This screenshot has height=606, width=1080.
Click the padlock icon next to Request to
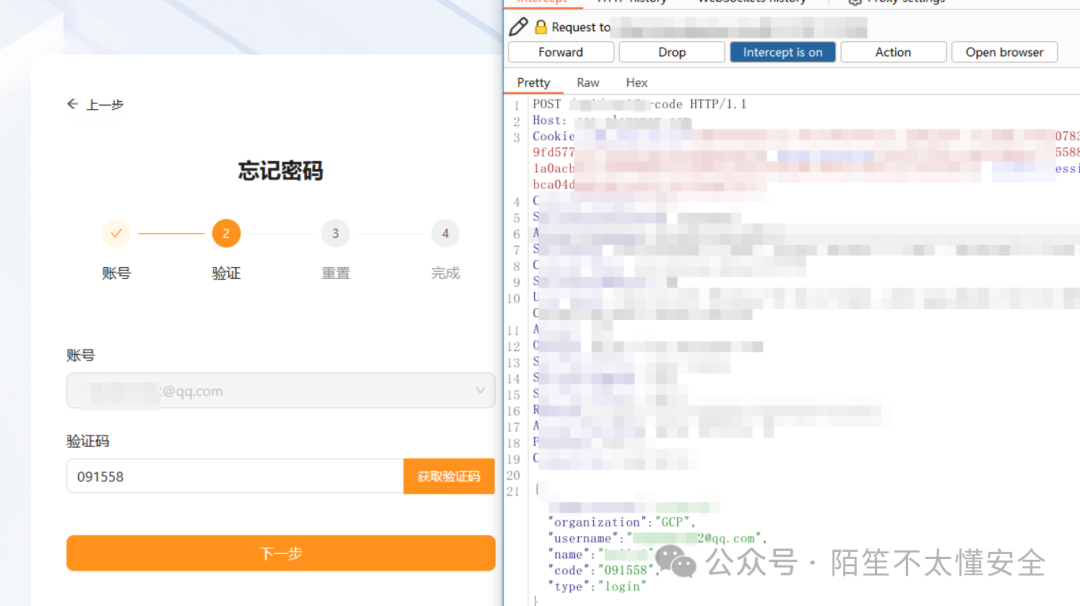click(541, 27)
